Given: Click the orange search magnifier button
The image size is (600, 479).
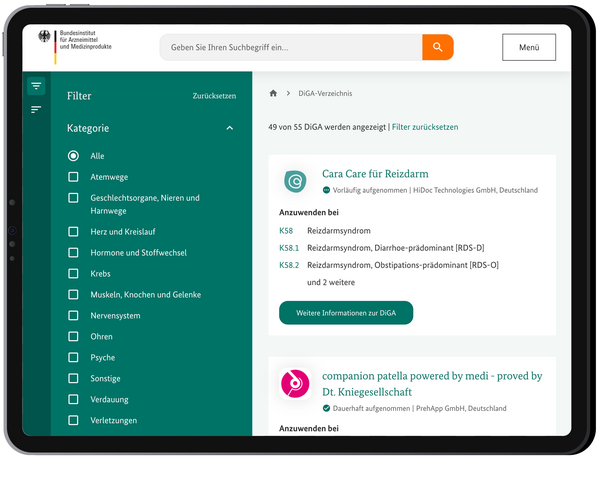Looking at the screenshot, I should [437, 47].
